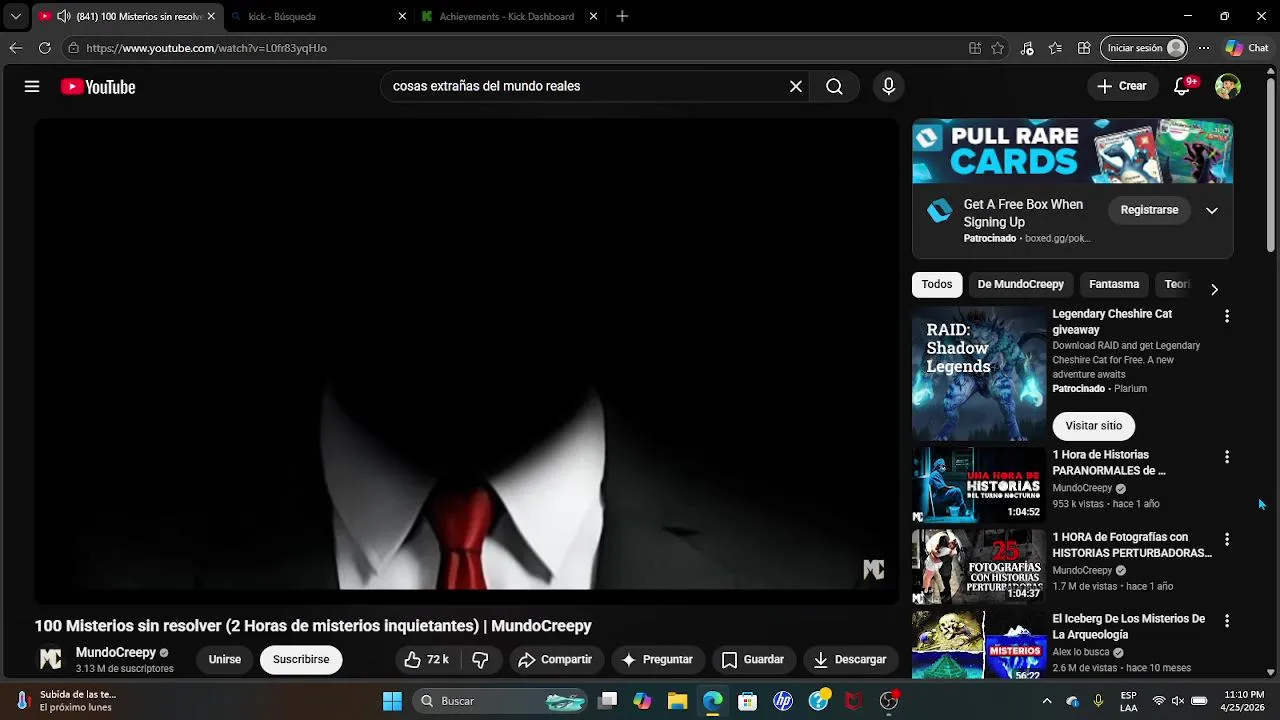Open YouTube notifications bell

[1182, 87]
